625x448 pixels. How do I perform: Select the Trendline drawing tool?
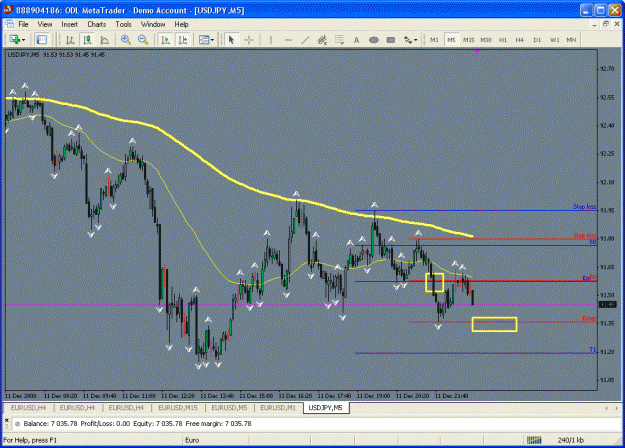(305, 39)
